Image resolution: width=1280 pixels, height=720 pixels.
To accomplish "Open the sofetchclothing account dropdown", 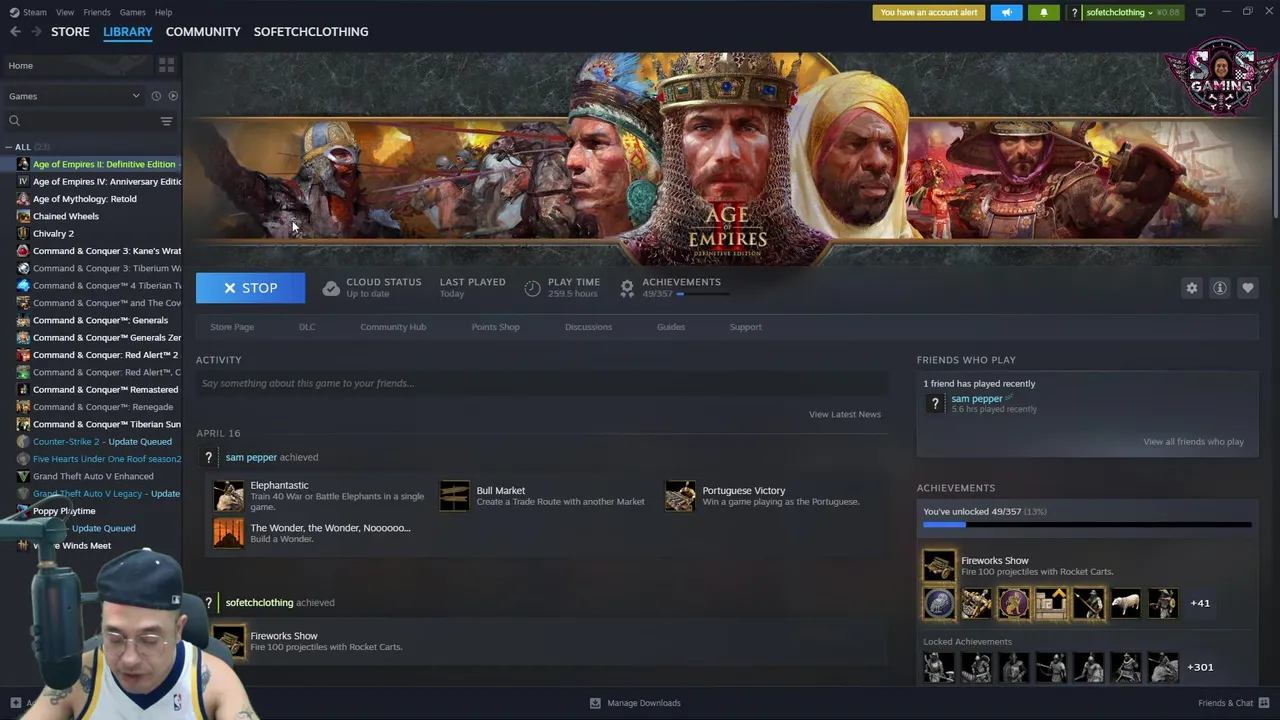I will tap(1119, 12).
